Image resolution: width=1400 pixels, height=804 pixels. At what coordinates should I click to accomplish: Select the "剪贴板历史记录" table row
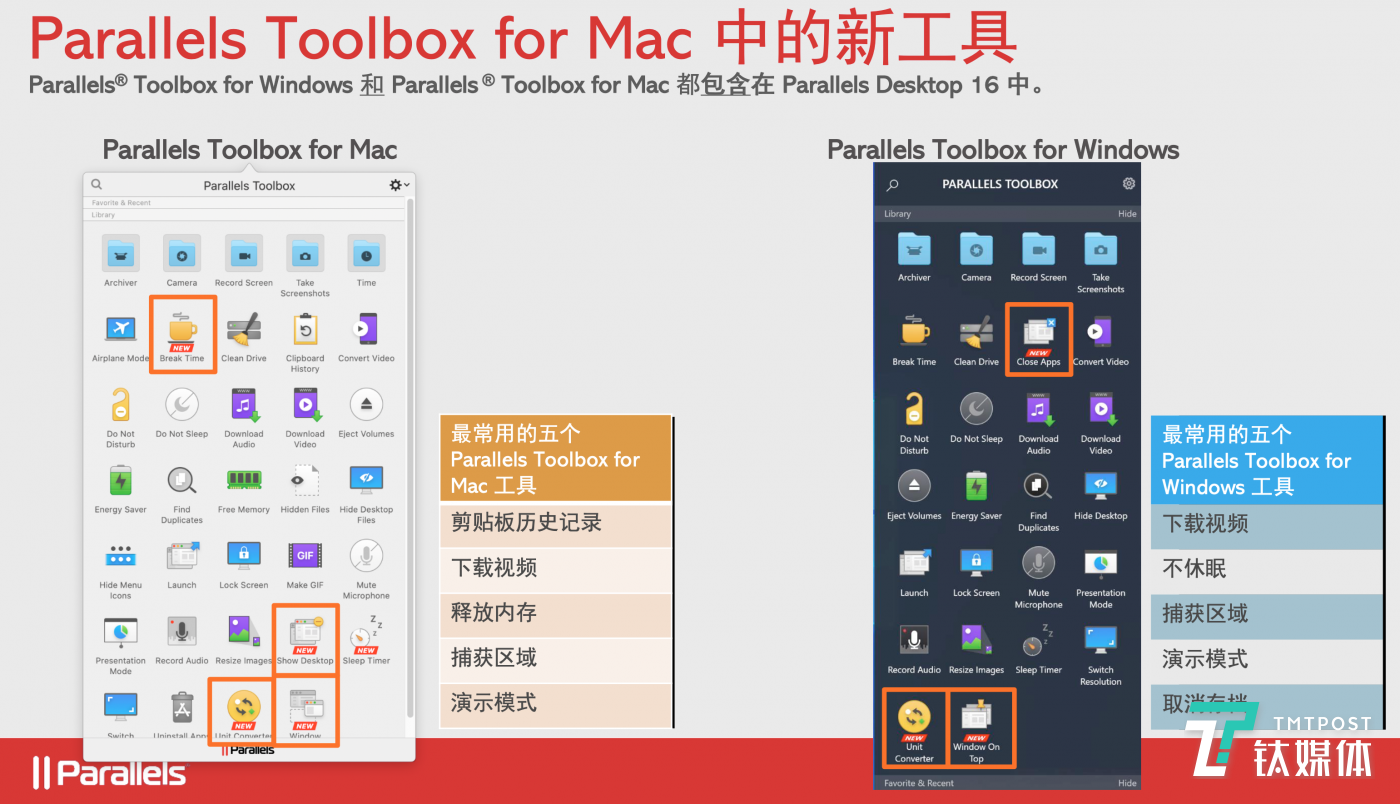tap(555, 524)
